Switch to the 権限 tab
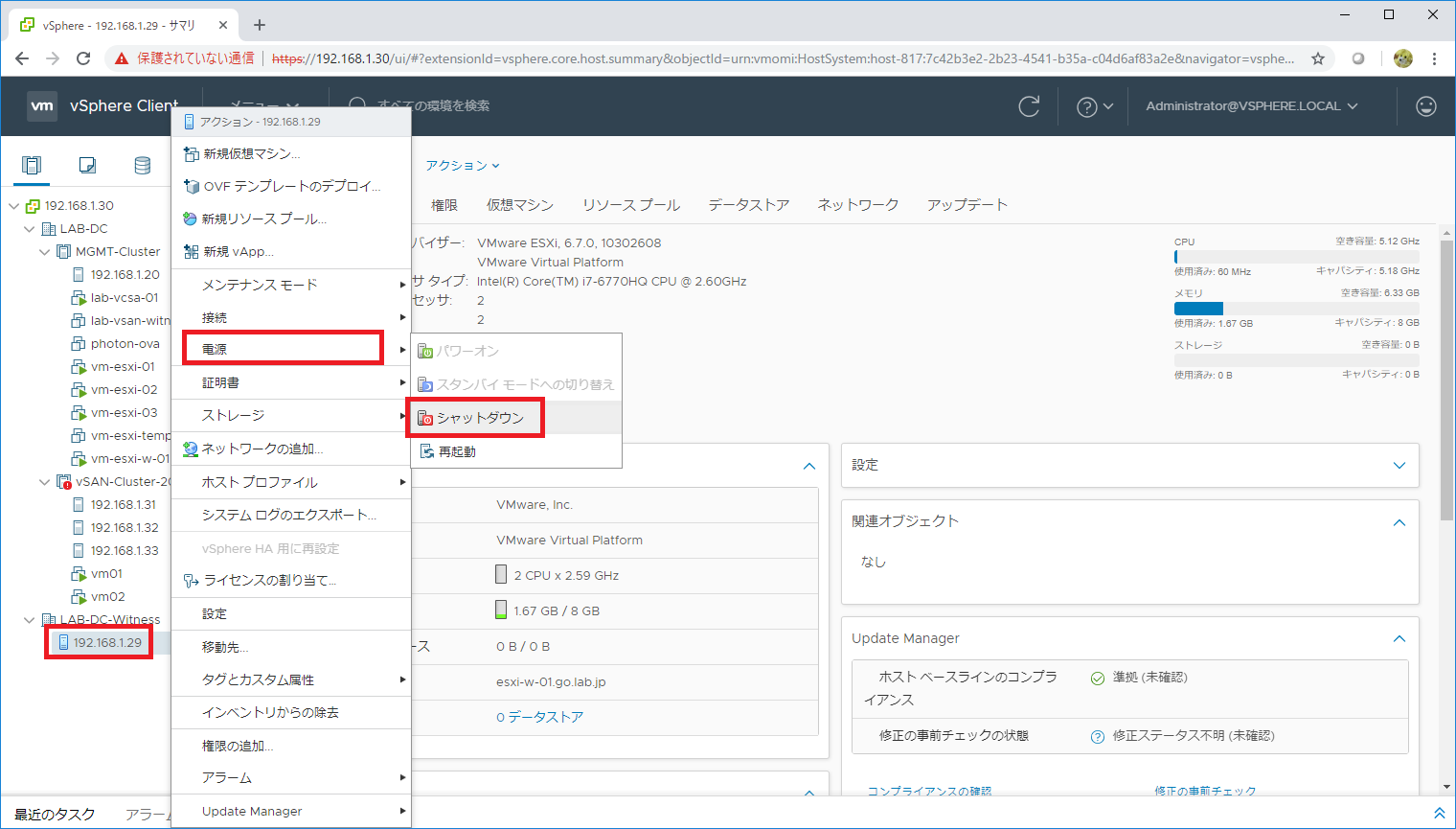 click(444, 205)
